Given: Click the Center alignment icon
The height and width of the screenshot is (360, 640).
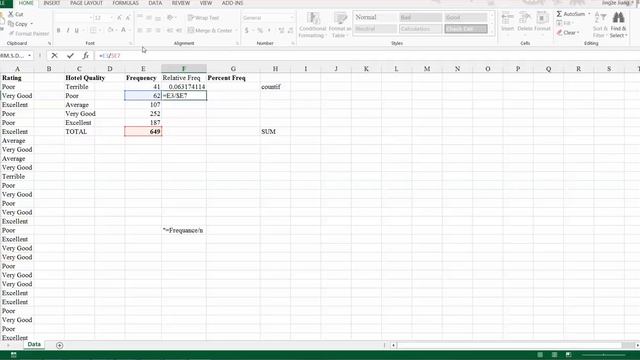Looking at the screenshot, I should pos(149,31).
